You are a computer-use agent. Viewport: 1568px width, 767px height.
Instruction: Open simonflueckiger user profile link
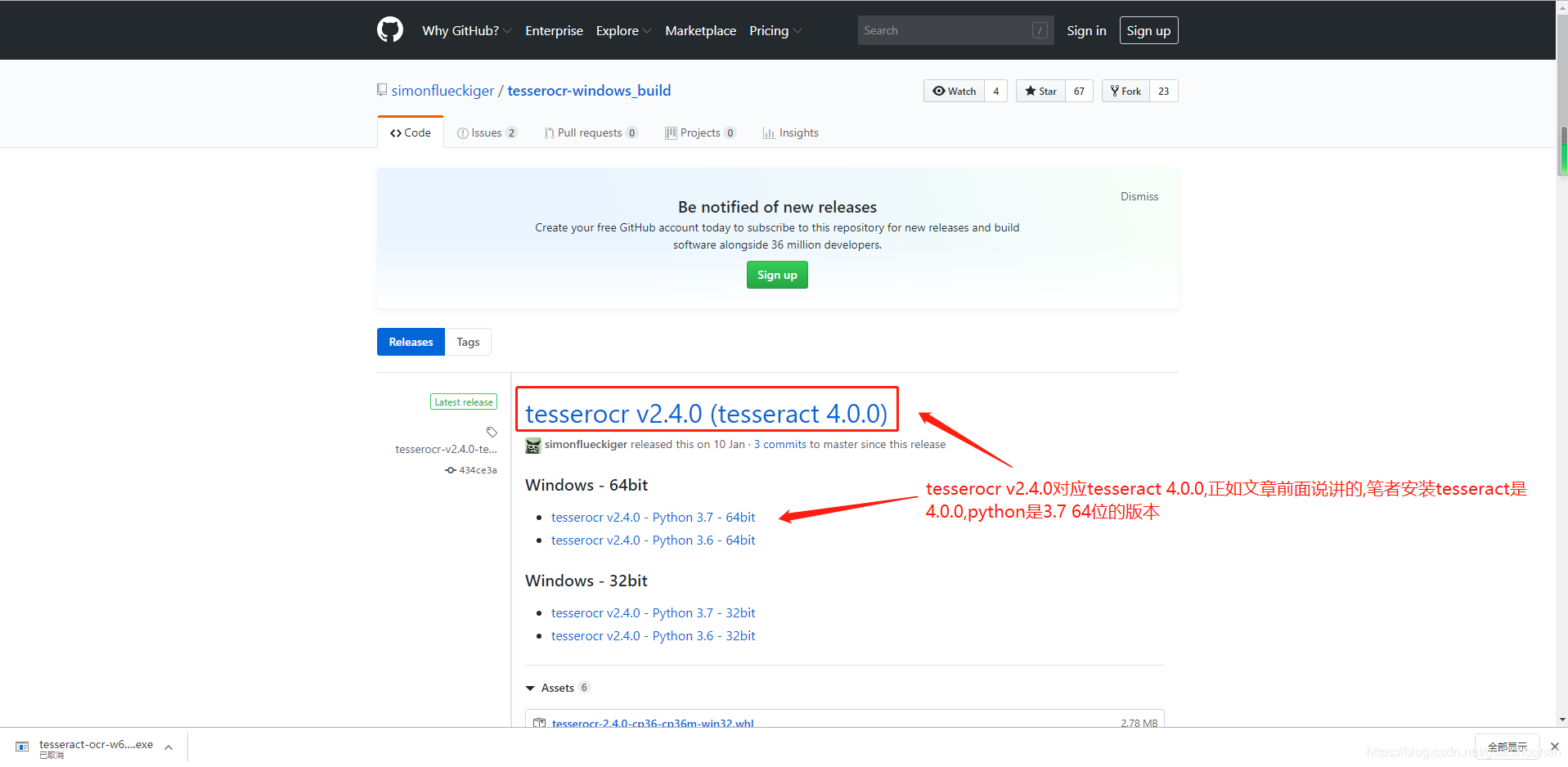[x=443, y=91]
